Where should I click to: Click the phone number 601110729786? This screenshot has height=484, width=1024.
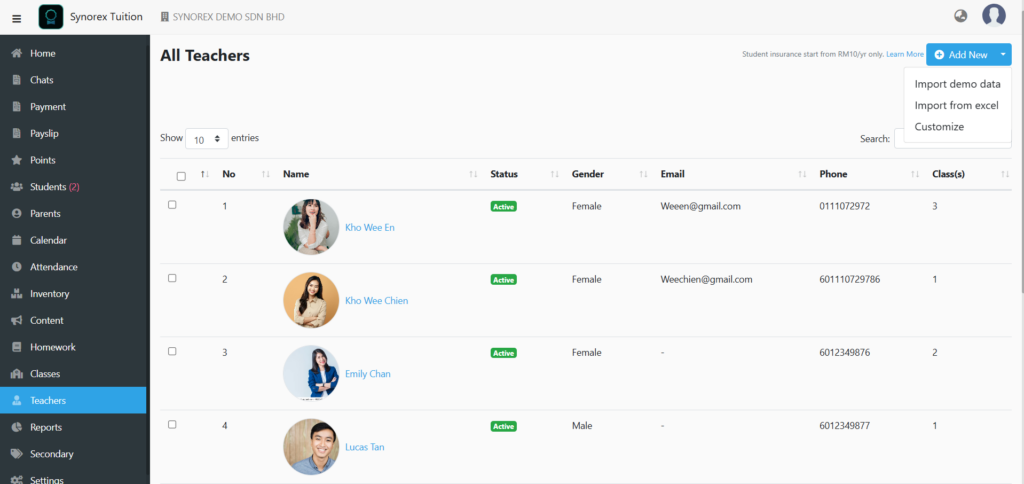pos(850,279)
